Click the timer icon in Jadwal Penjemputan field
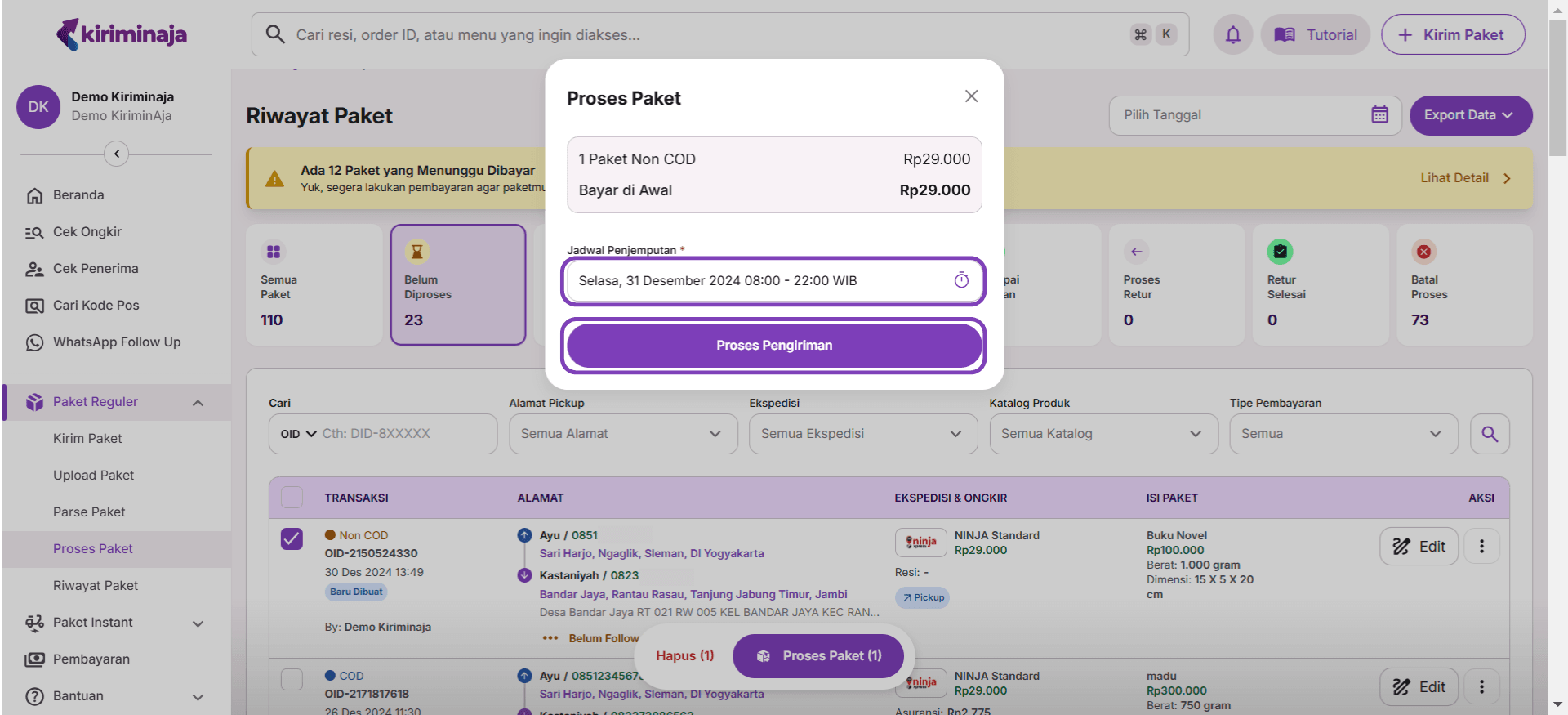 961,280
